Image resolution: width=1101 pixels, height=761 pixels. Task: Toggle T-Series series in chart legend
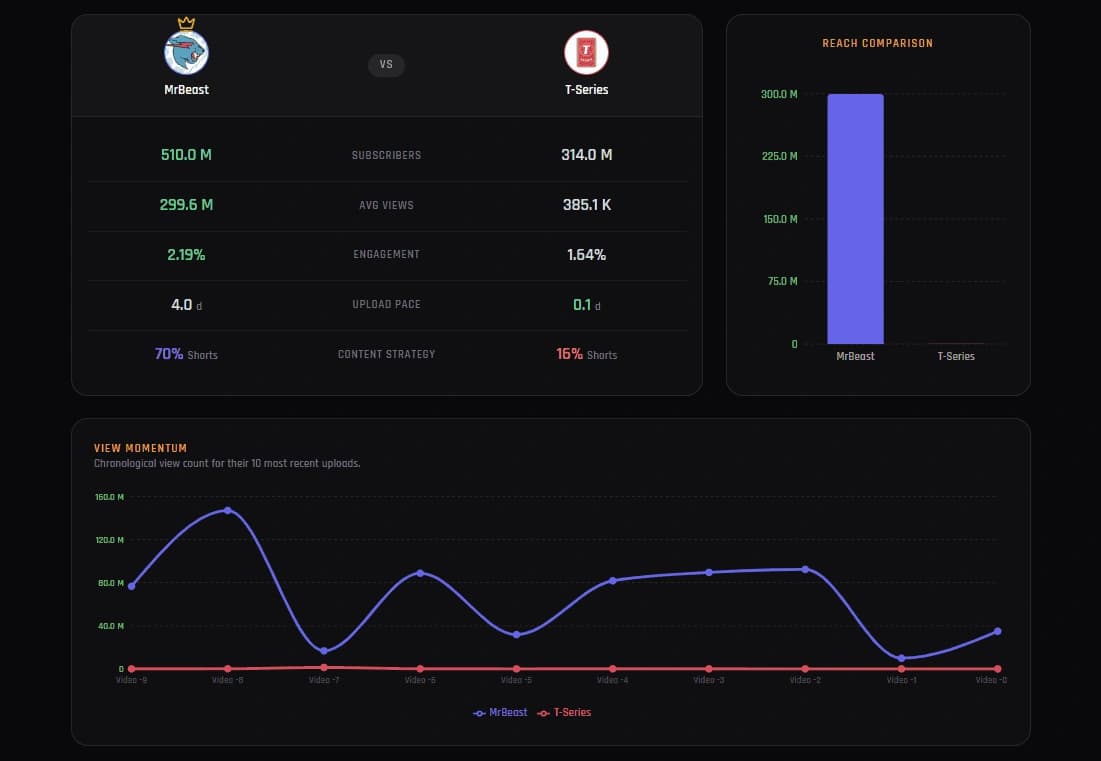pos(564,713)
